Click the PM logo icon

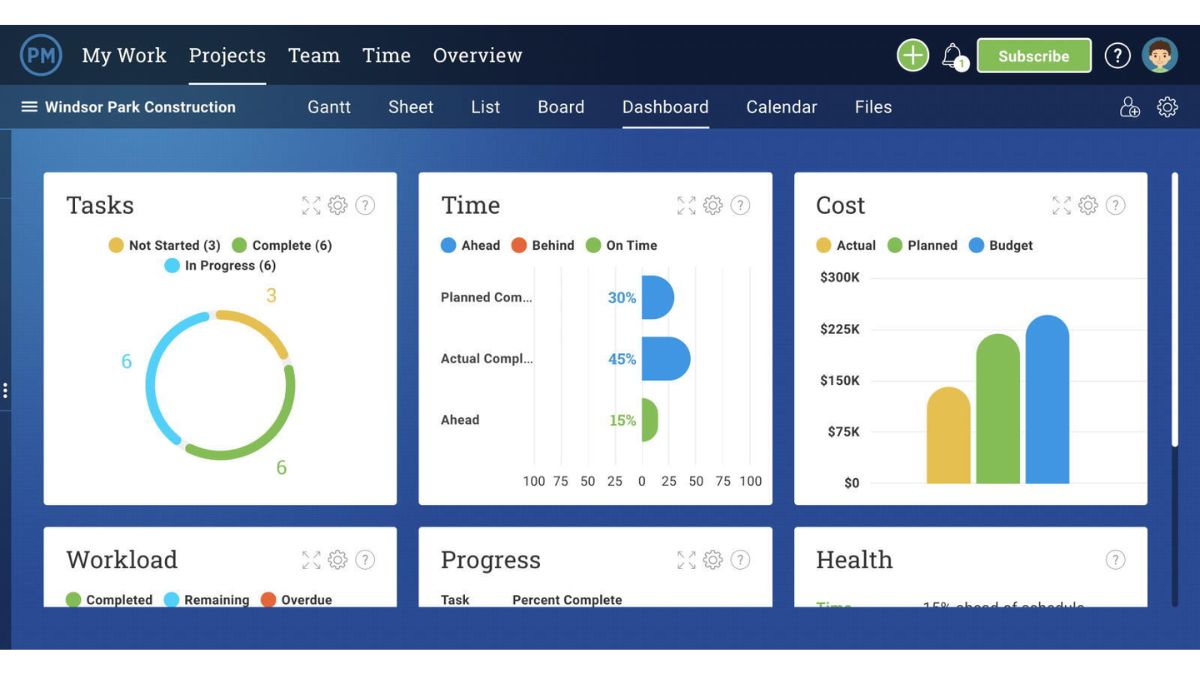pyautogui.click(x=41, y=56)
